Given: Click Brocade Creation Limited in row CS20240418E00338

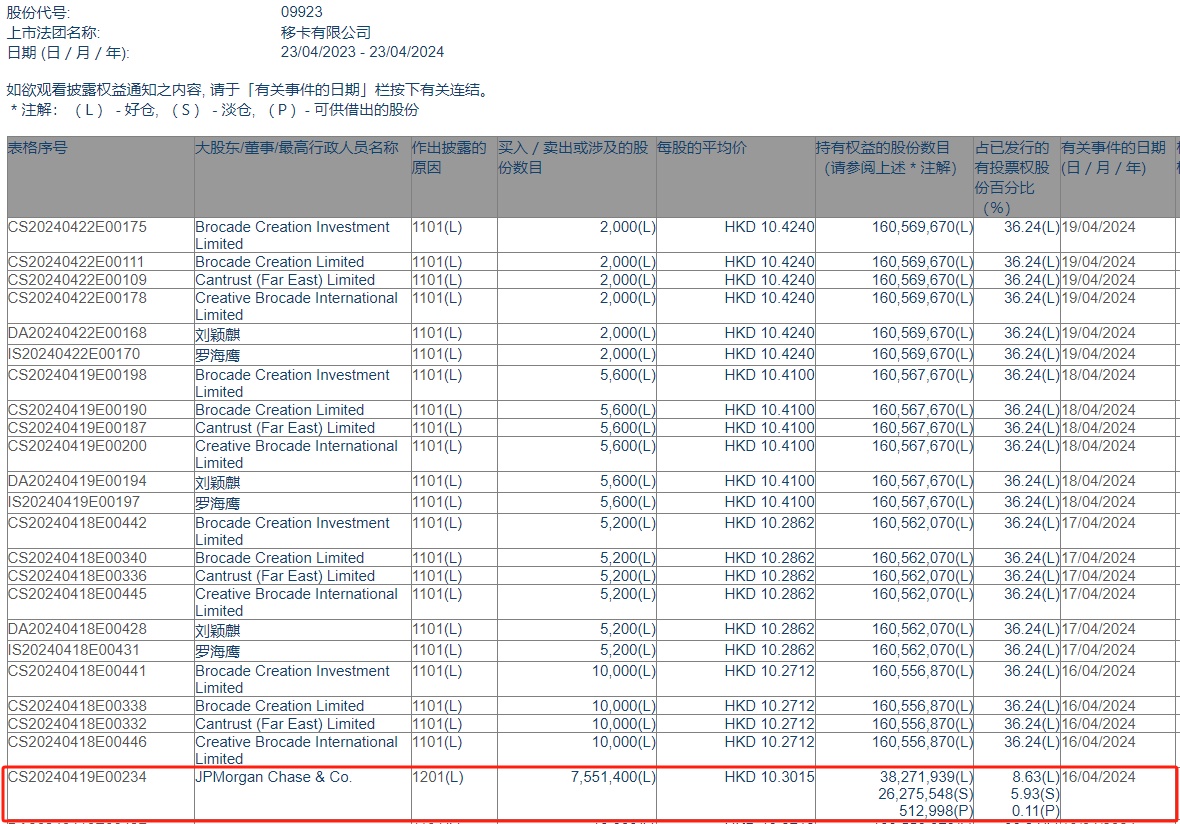Looking at the screenshot, I should click(x=280, y=706).
